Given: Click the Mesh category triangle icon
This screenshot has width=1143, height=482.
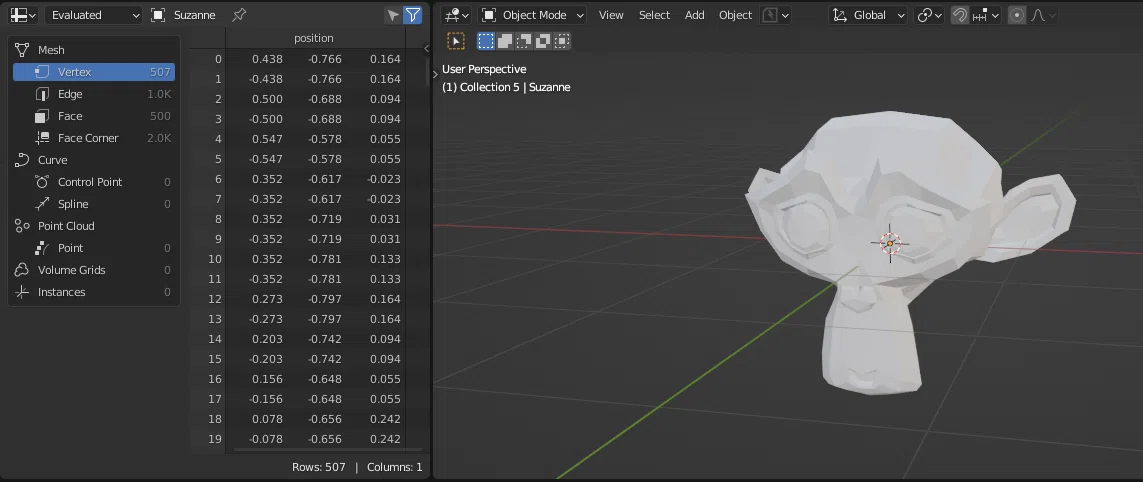Looking at the screenshot, I should [x=23, y=50].
